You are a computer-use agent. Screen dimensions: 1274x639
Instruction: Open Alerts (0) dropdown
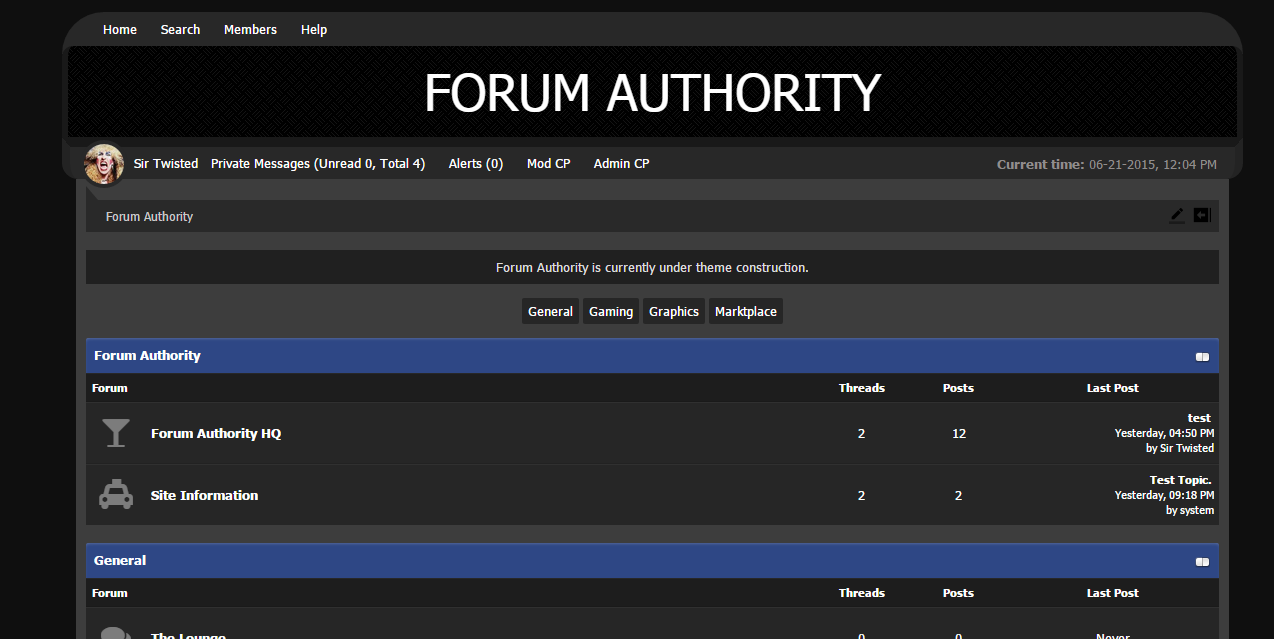pyautogui.click(x=476, y=163)
